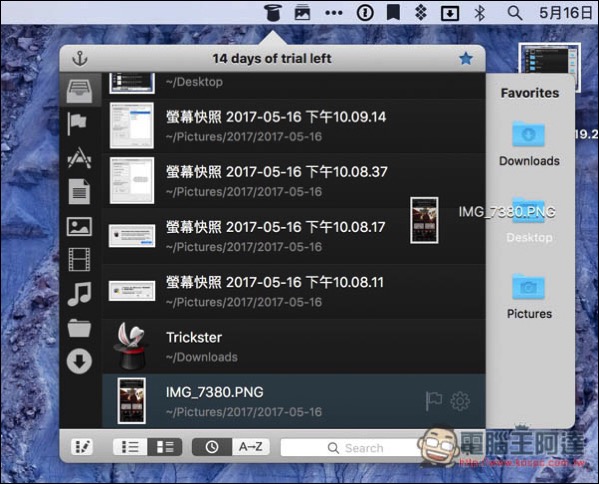The image size is (599, 484).
Task: Open gear options for IMG_7380.PNG
Action: [x=460, y=401]
